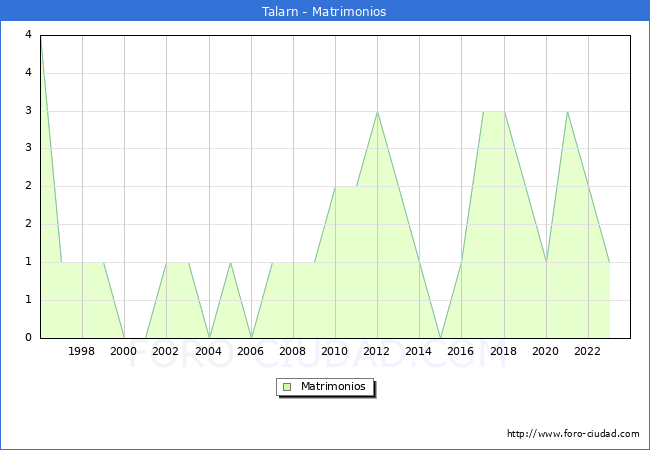The width and height of the screenshot is (650, 450).
Task: Click the 1998 x-axis label
Action: (81, 351)
